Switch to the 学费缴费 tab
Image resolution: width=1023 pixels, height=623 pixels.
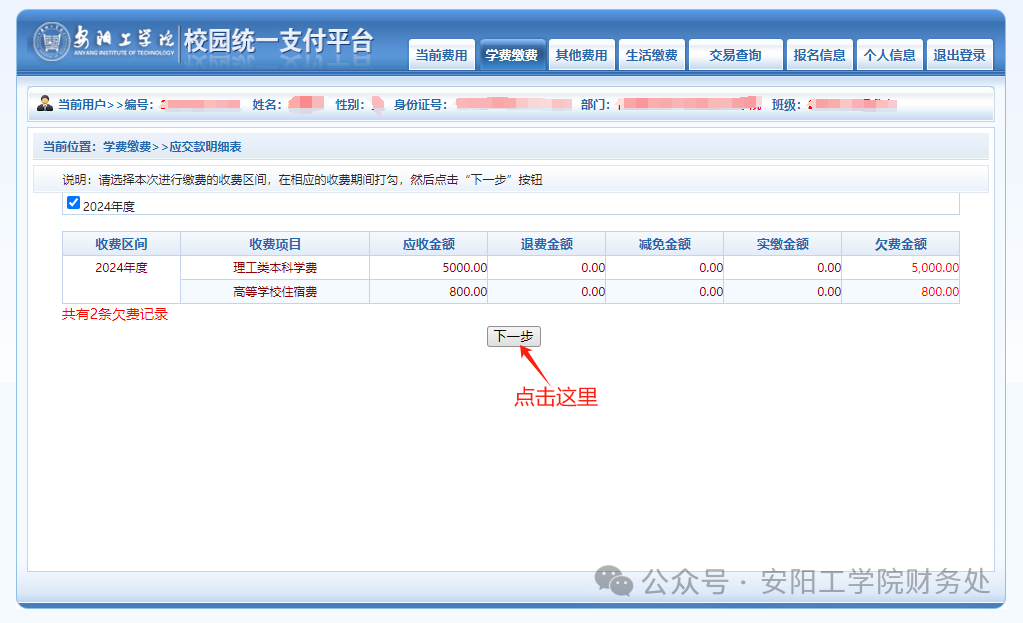tap(511, 56)
